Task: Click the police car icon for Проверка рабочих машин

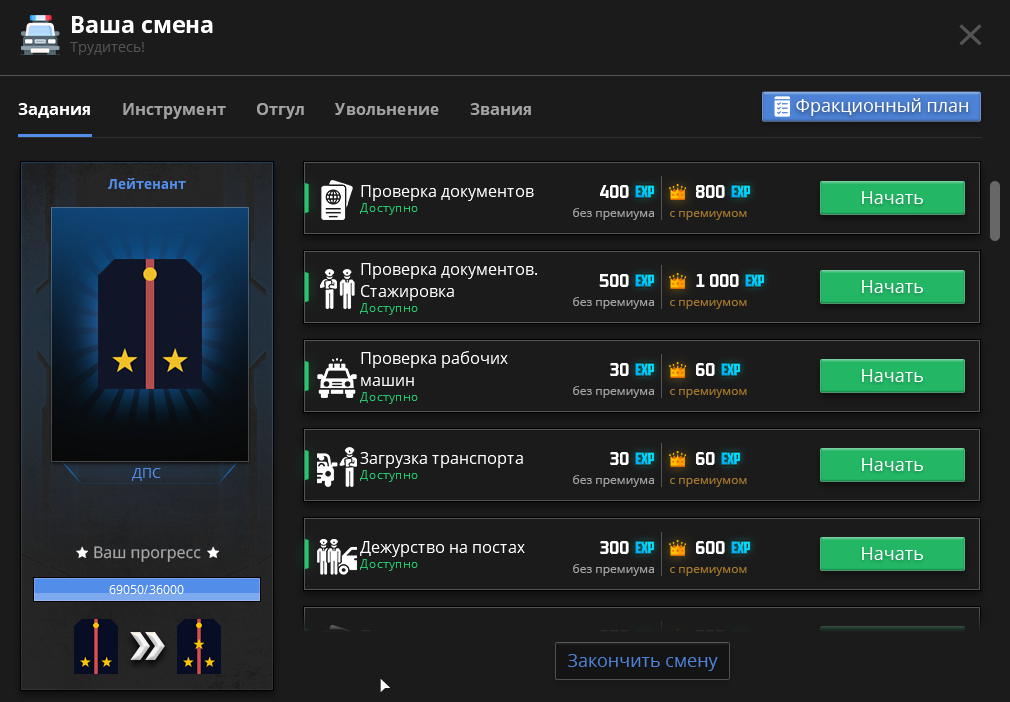Action: coord(336,378)
